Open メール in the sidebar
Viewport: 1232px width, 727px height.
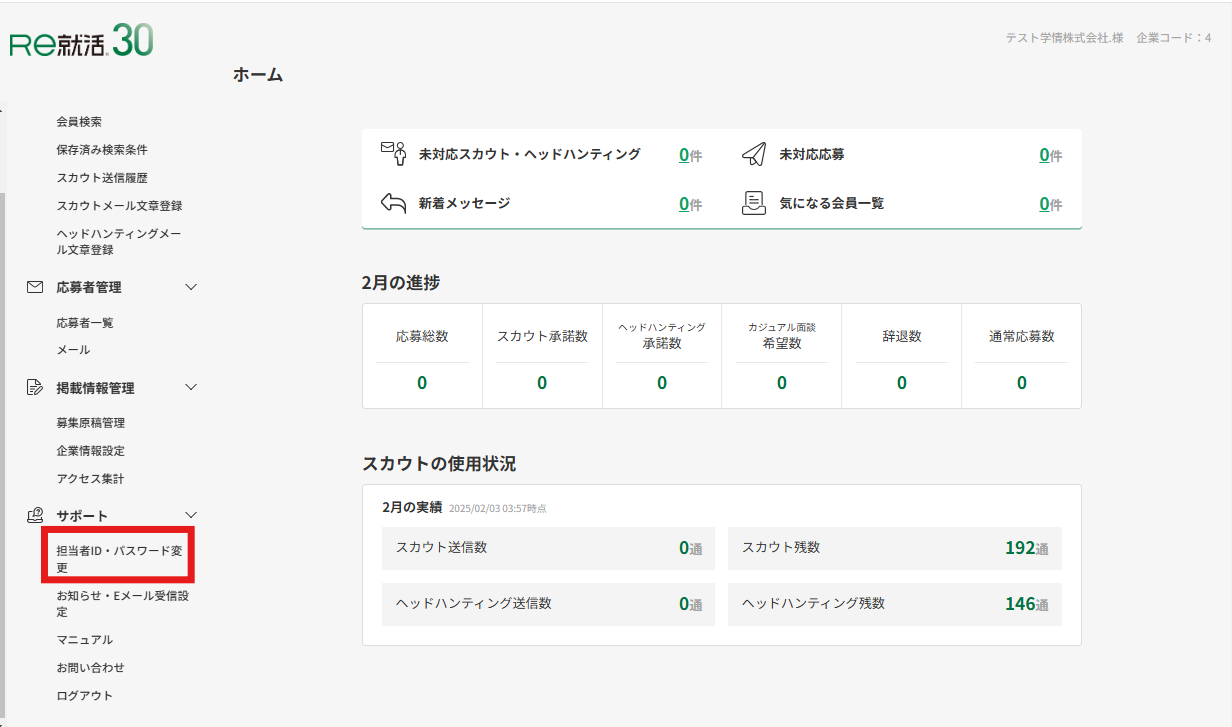pyautogui.click(x=73, y=350)
